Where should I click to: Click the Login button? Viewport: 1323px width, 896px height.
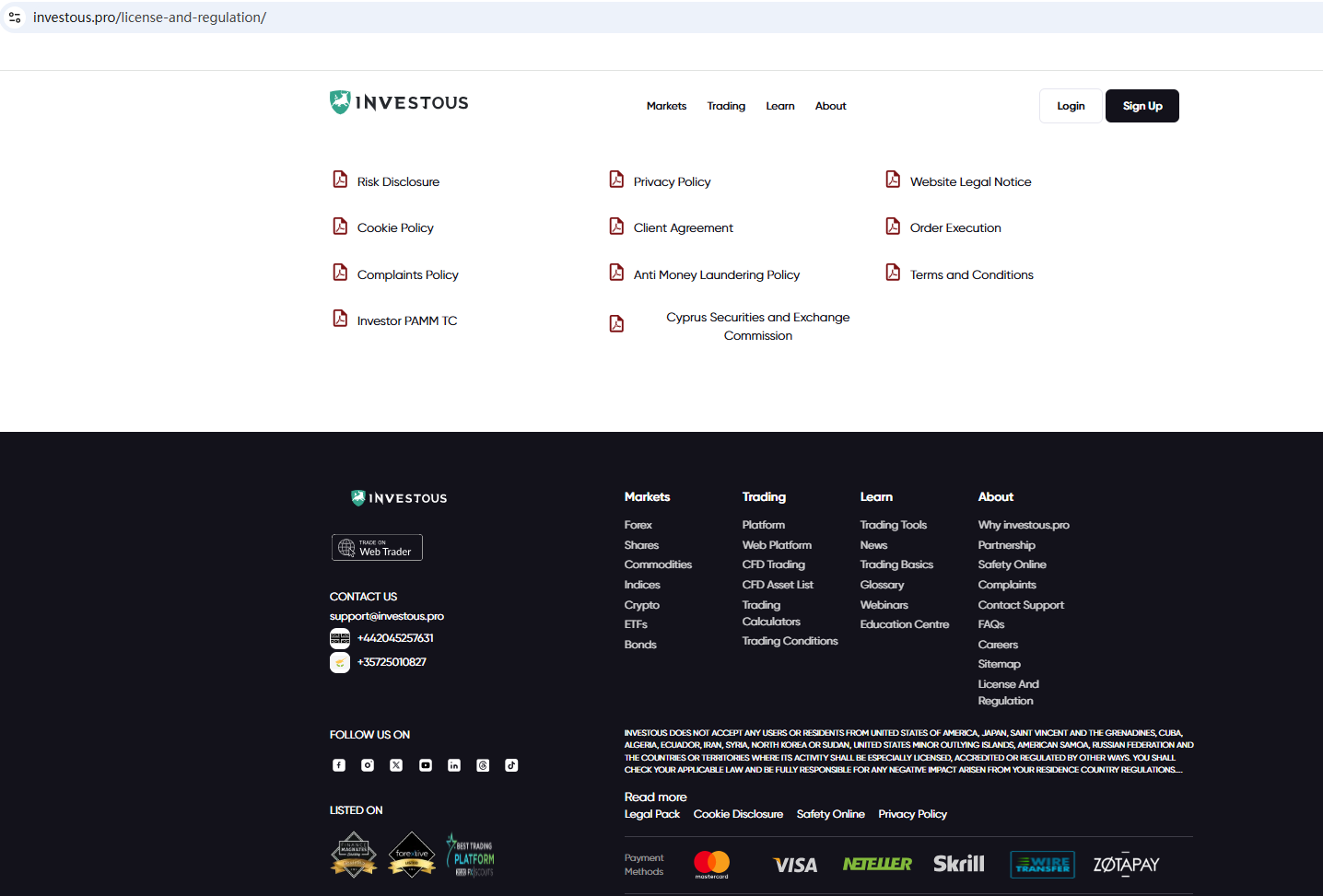click(x=1071, y=106)
